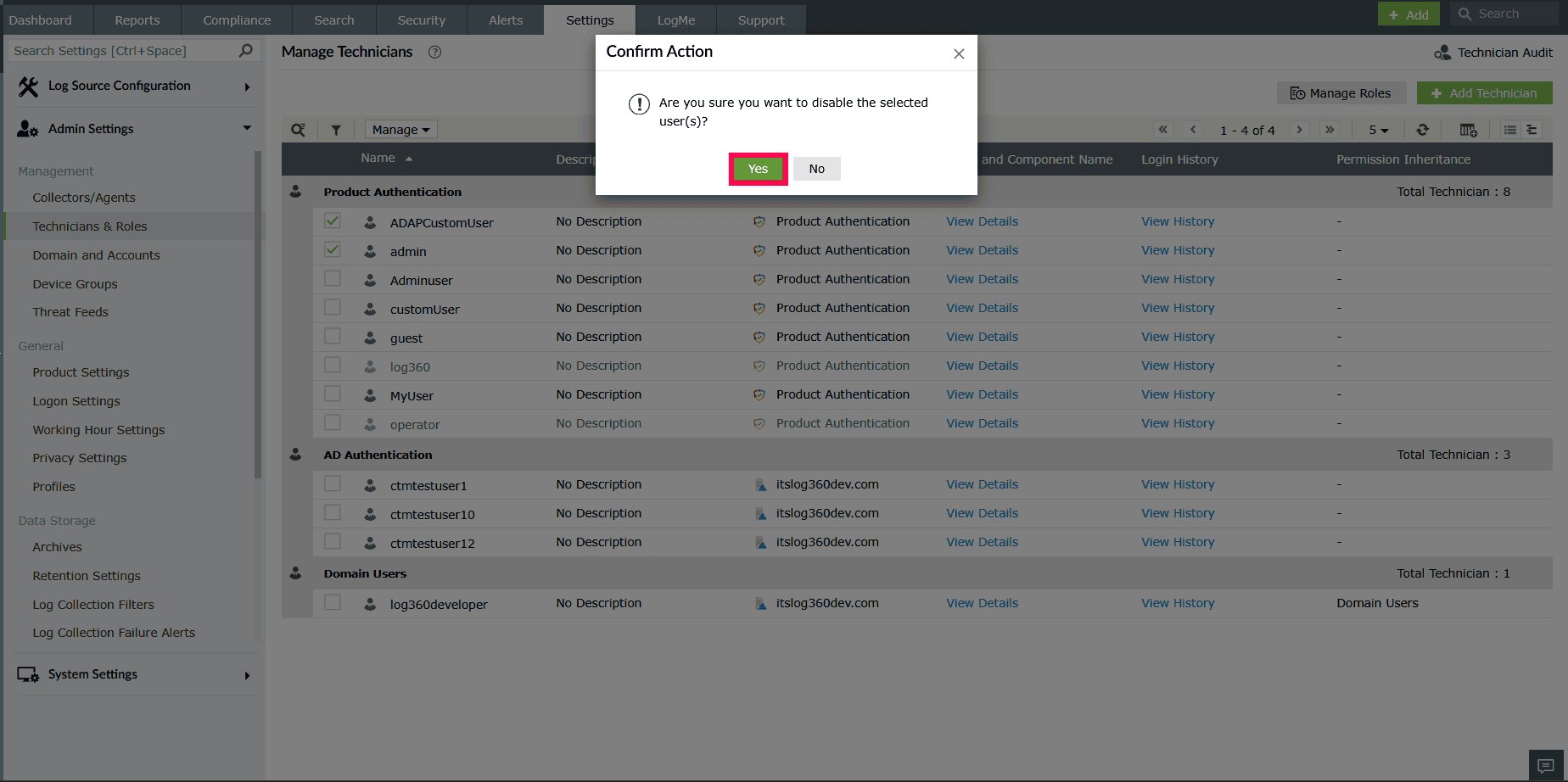Open the Manage dropdown menu
The image size is (1568, 782).
click(400, 130)
